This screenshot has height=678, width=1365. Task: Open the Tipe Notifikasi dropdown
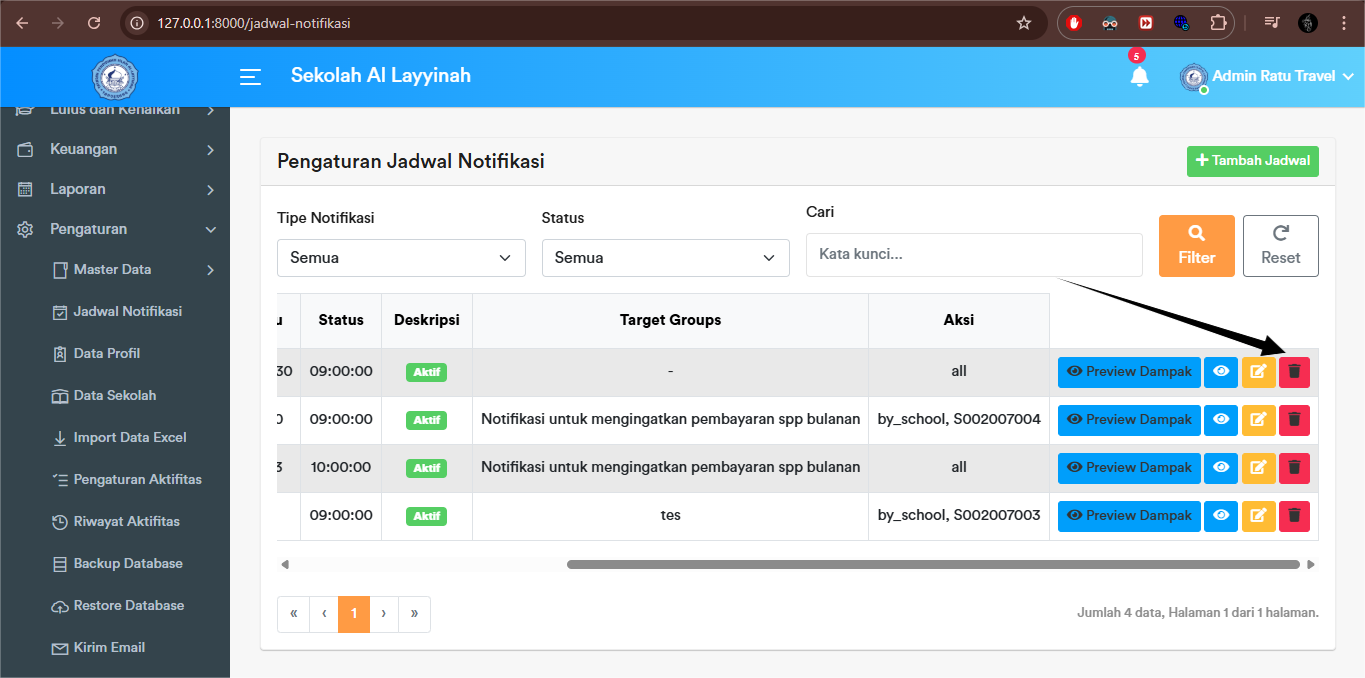click(400, 257)
